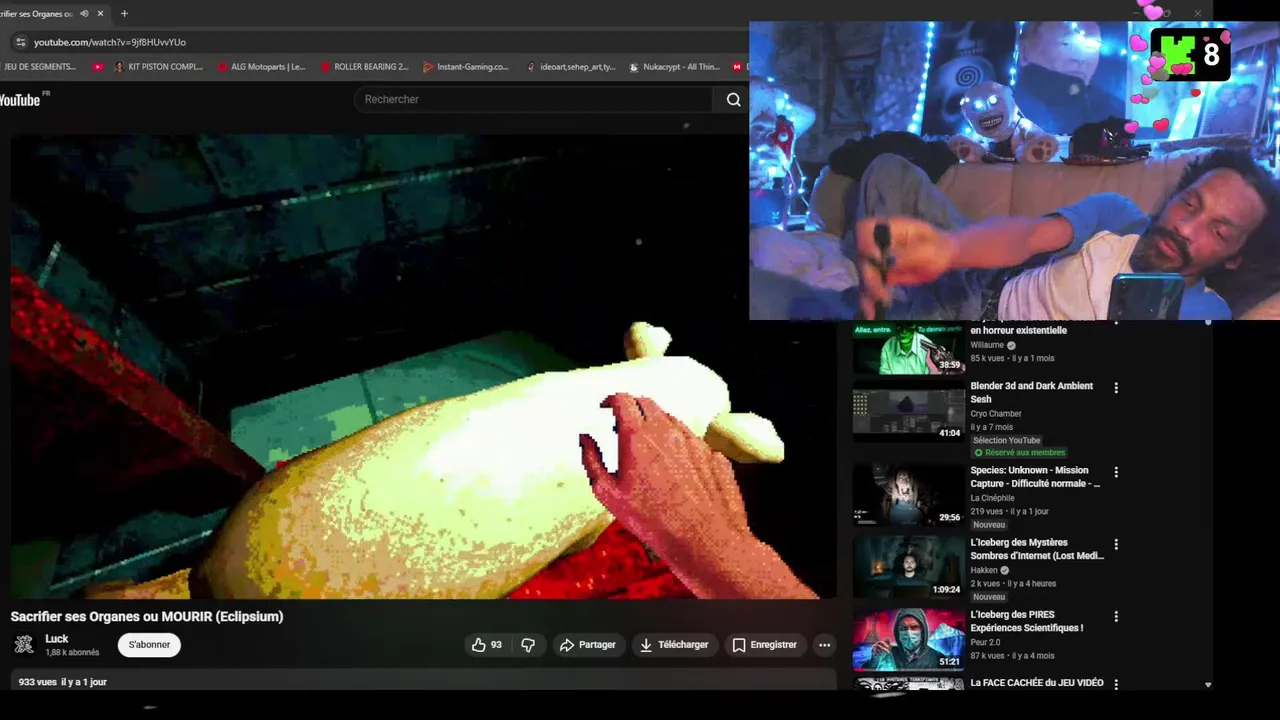Open the KIT PISTON COMPL bookmark
The height and width of the screenshot is (720, 1280).
point(159,67)
